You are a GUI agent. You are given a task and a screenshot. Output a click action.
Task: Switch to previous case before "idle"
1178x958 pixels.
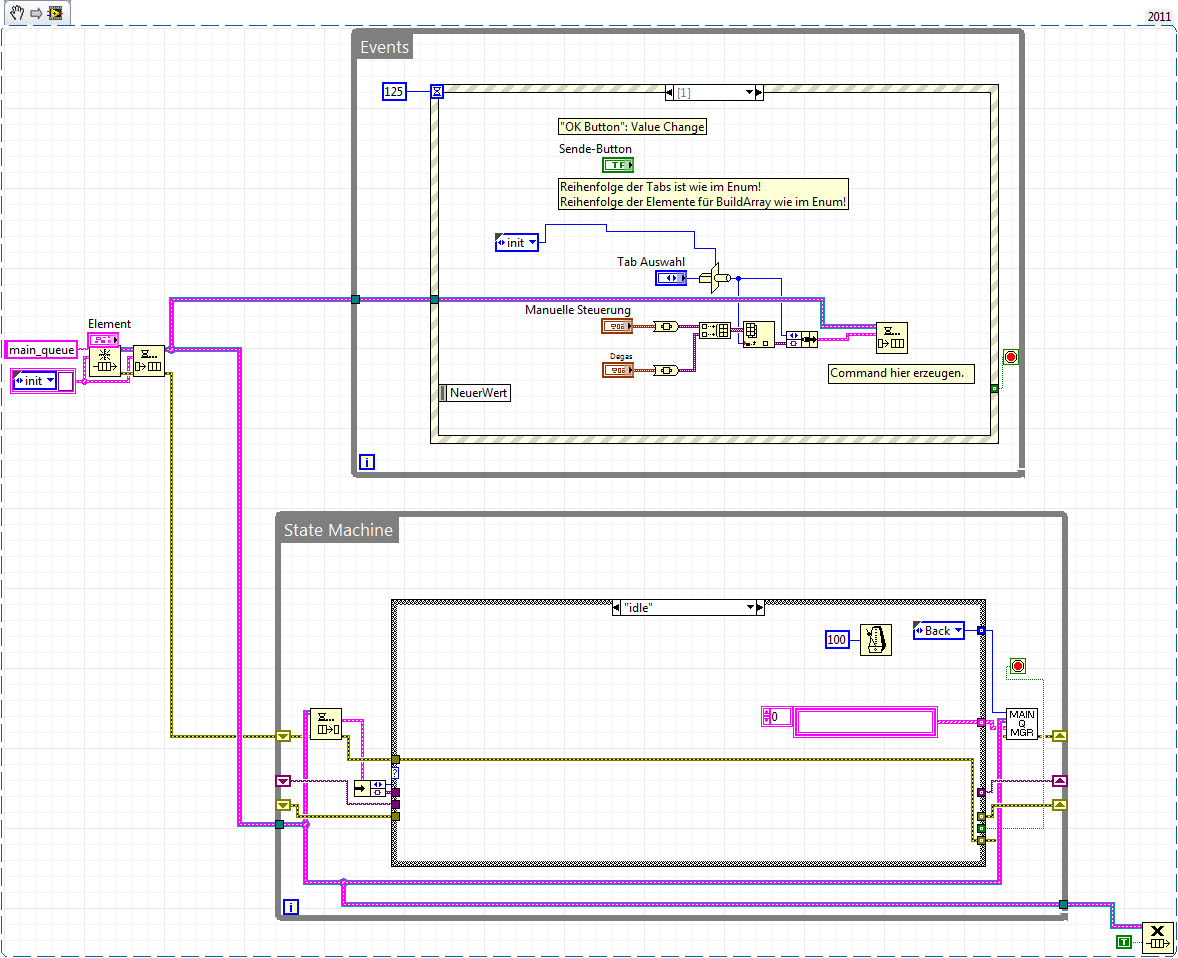pyautogui.click(x=617, y=607)
